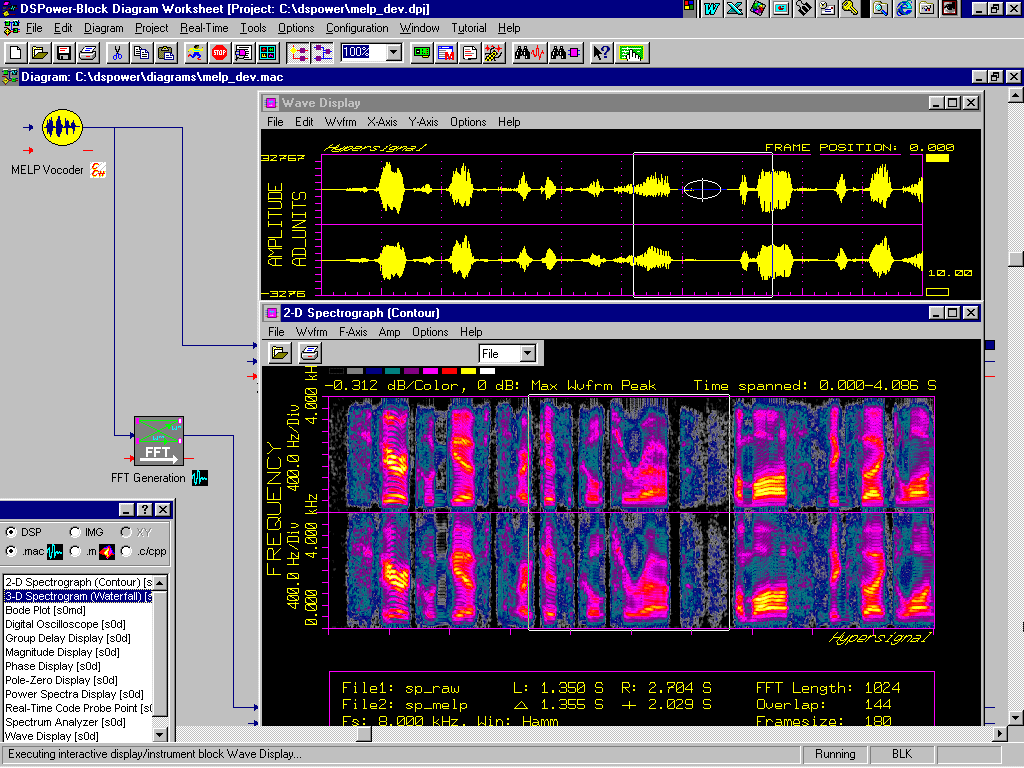Activate the context help pointer icon
Screen dimensions: 1024x768
(x=601, y=53)
